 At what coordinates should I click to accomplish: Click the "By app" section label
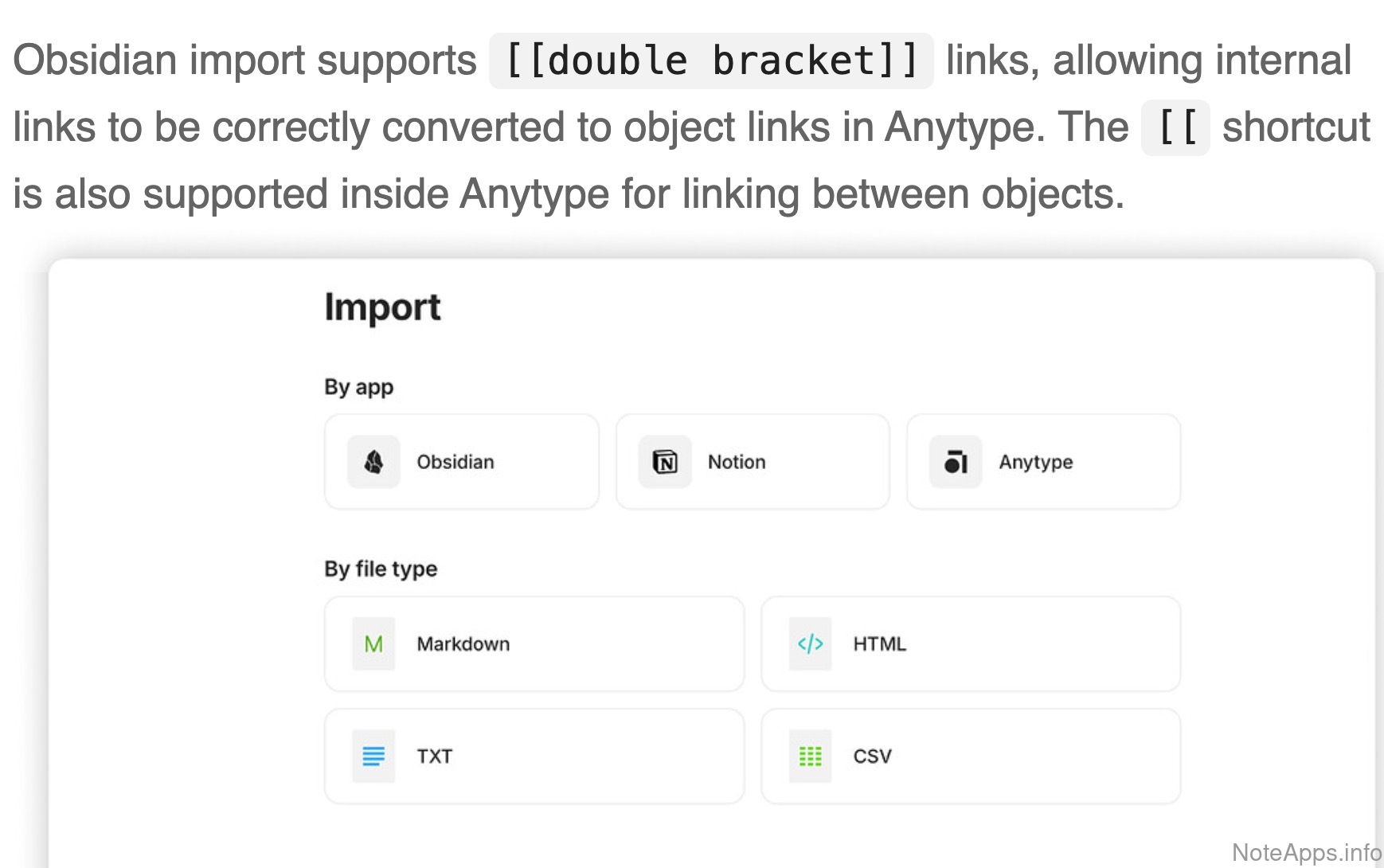[x=358, y=387]
